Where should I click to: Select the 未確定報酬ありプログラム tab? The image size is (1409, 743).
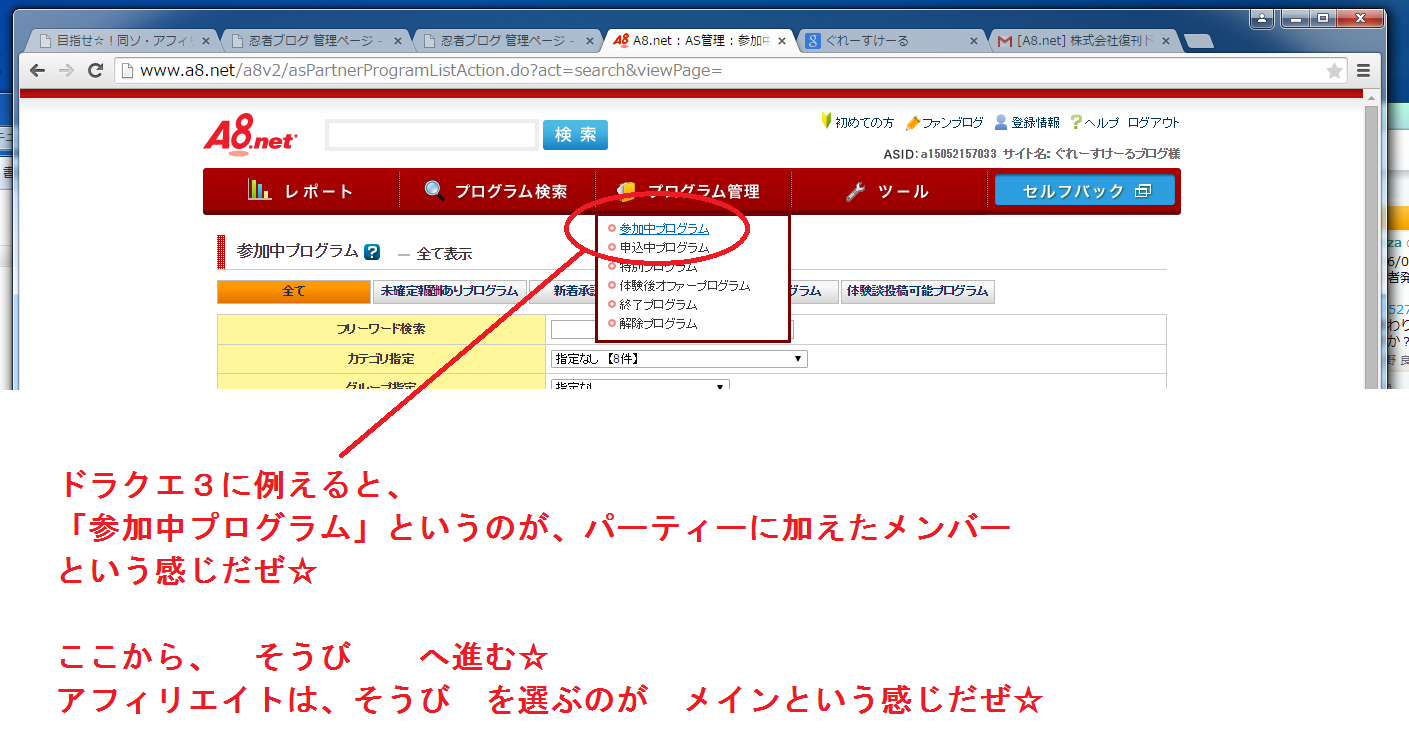(x=450, y=291)
